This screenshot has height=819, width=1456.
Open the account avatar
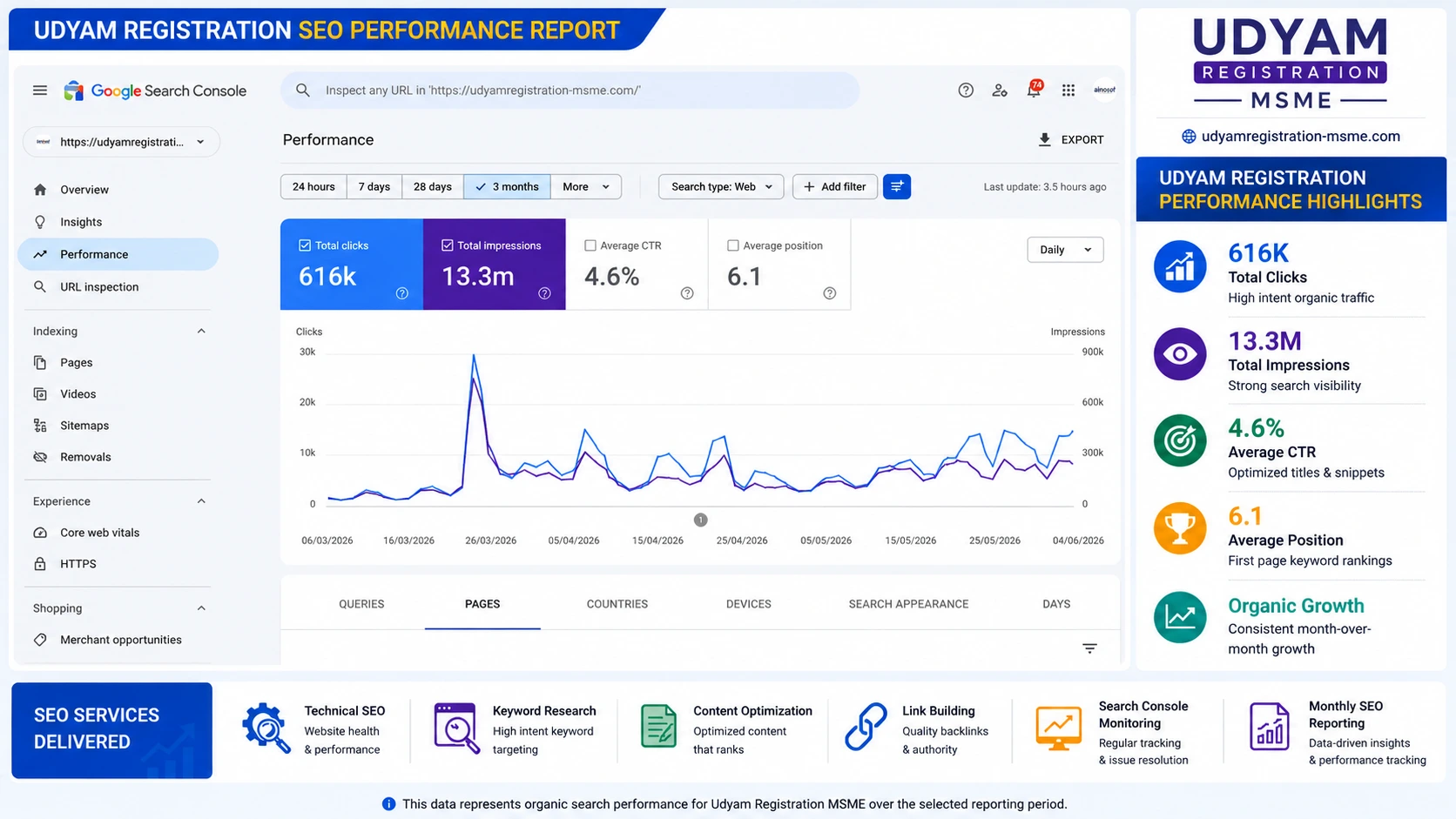coord(1104,90)
